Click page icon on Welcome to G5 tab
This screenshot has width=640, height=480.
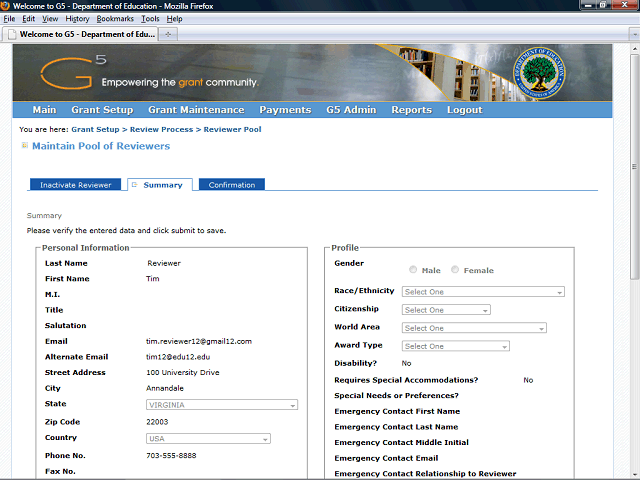point(12,34)
